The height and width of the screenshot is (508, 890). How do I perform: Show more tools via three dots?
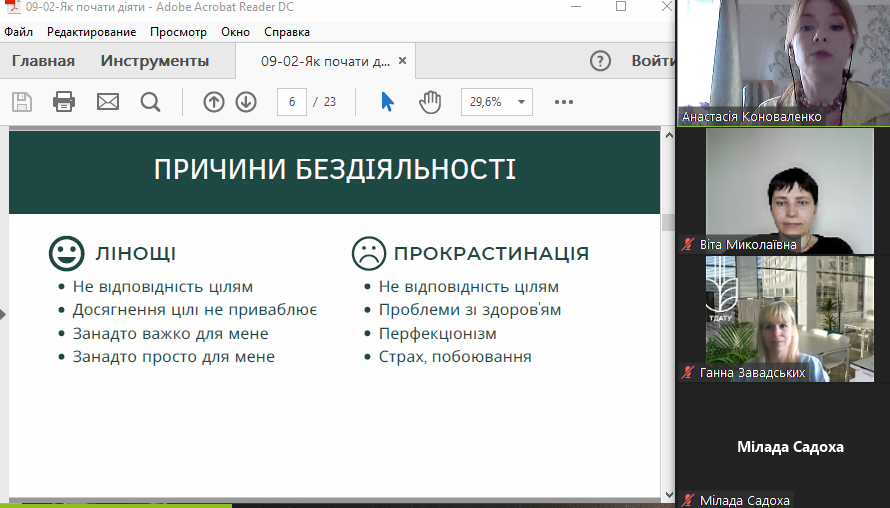click(x=564, y=101)
